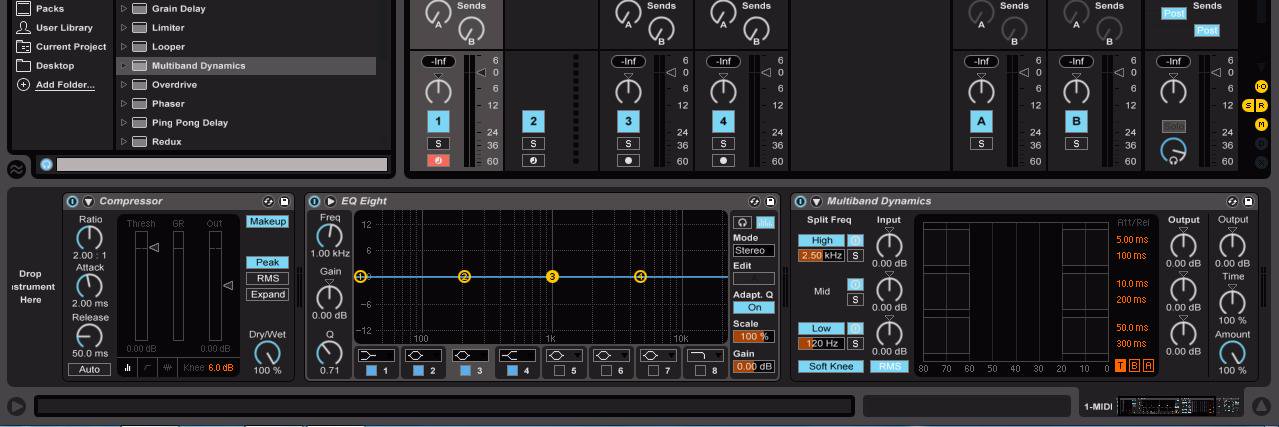
Task: Solo track 1 with S button
Action: tap(438, 144)
